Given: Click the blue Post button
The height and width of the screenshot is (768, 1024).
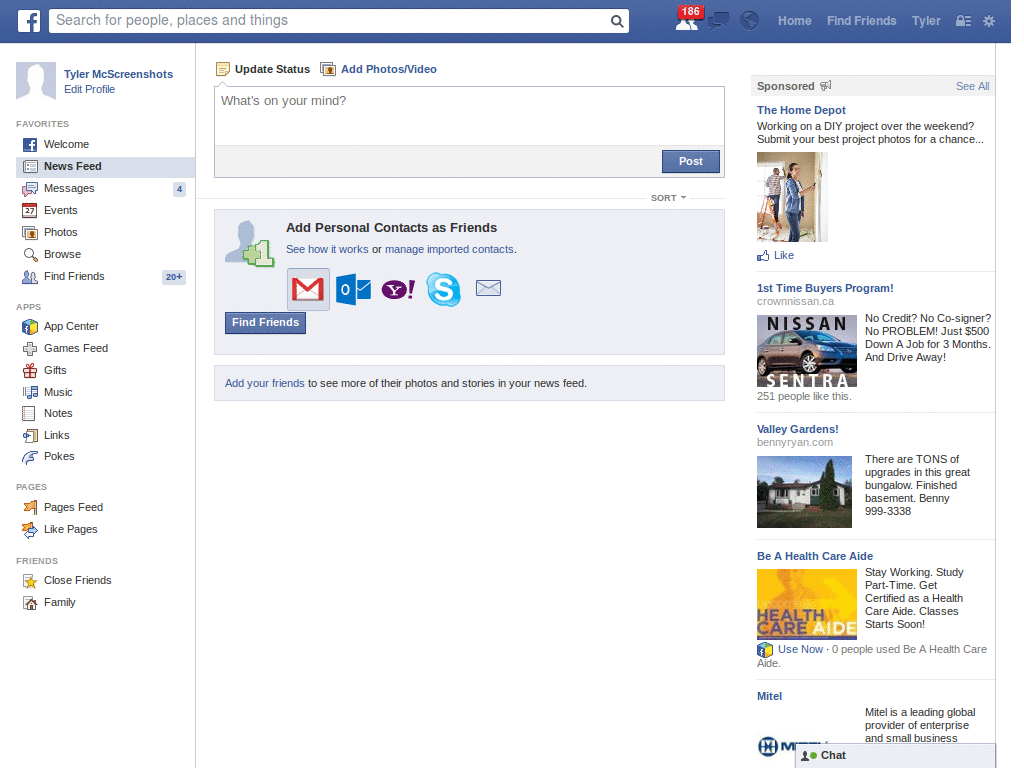Looking at the screenshot, I should [x=690, y=161].
